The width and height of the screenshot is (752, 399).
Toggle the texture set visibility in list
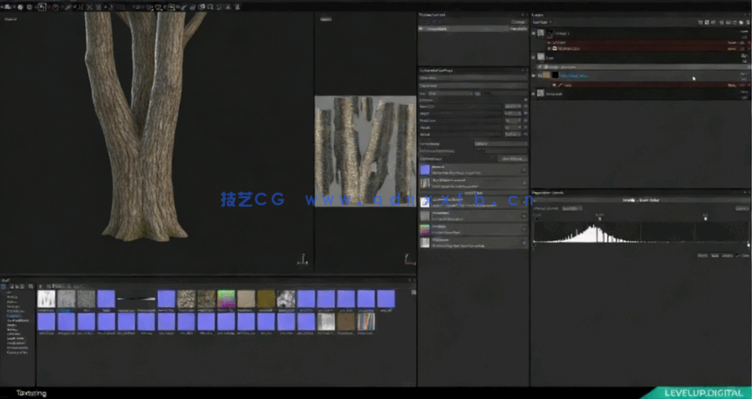point(422,29)
